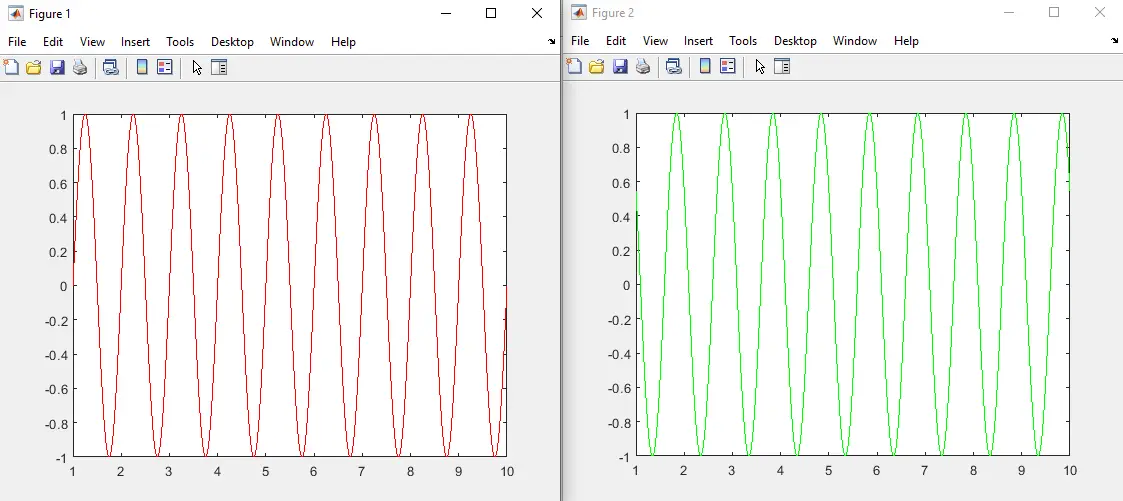Viewport: 1123px width, 501px height.
Task: Minimize the Figure 1 window
Action: (445, 13)
